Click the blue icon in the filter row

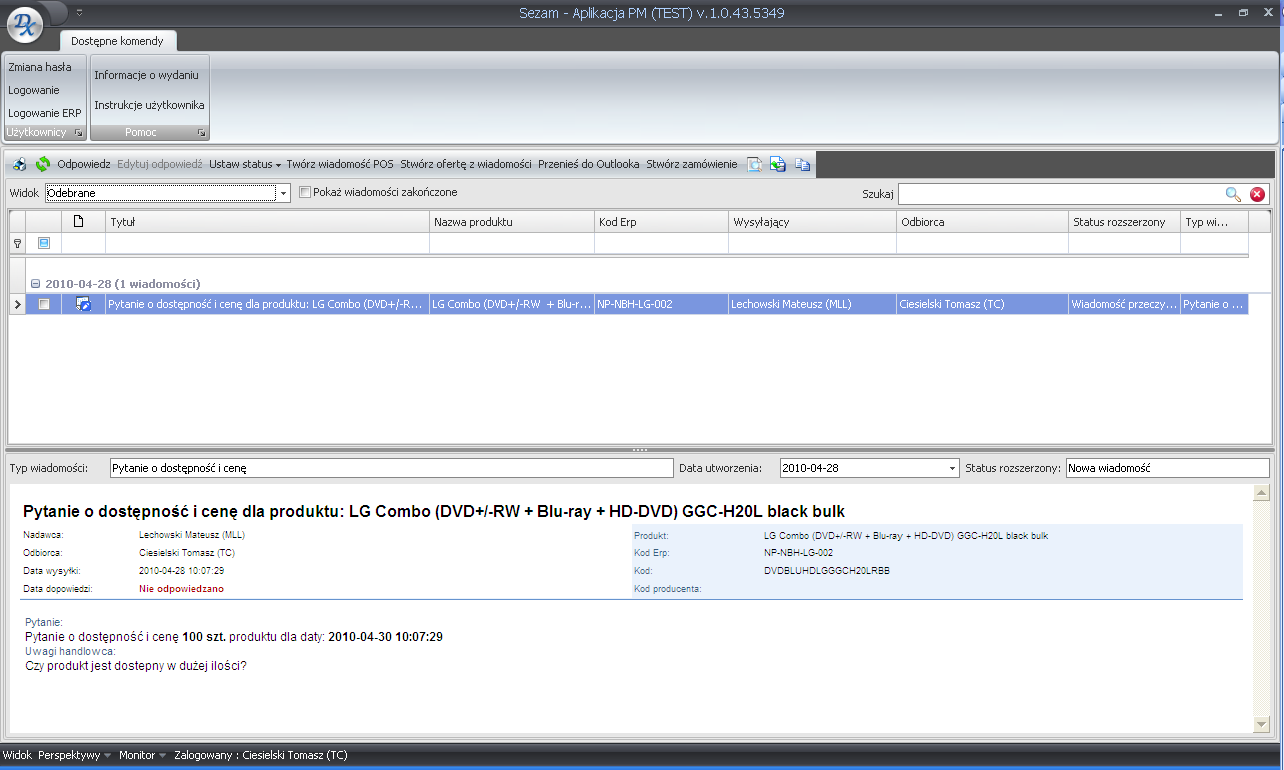pyautogui.click(x=44, y=243)
